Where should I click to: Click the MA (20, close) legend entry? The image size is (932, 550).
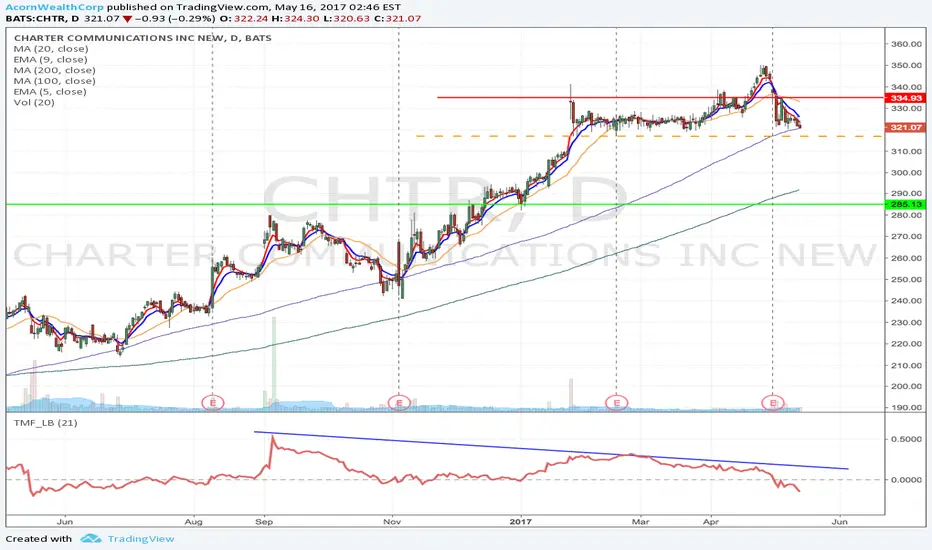point(51,49)
